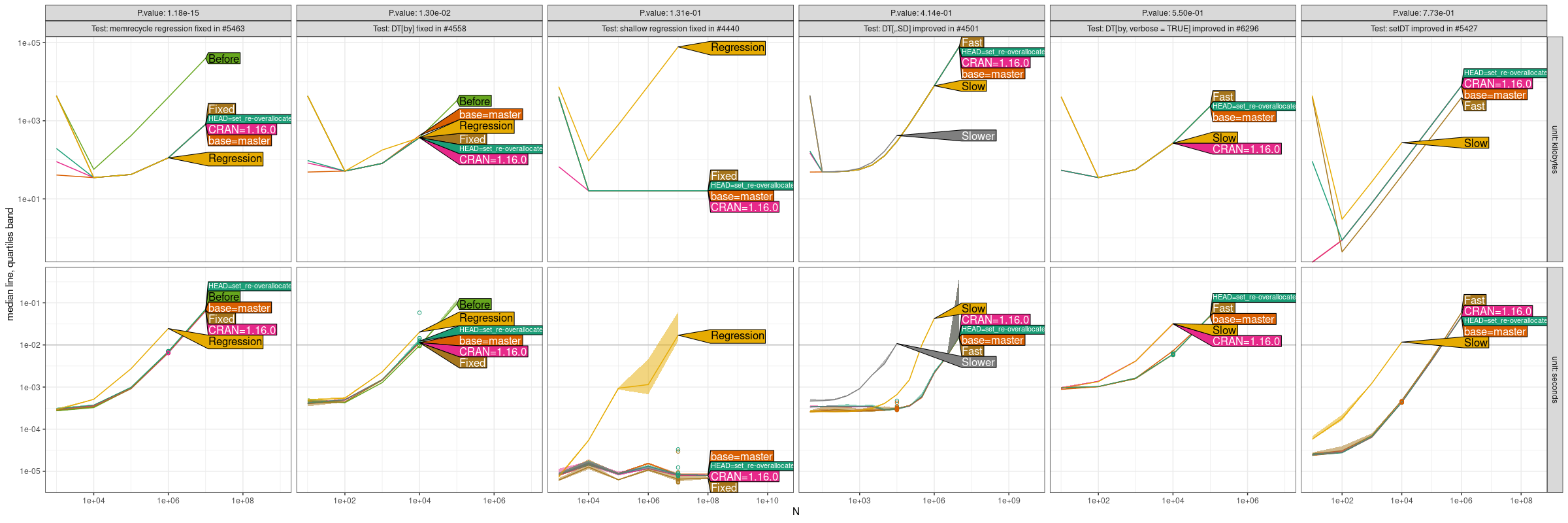Click 'HEAD=set_re-overallocate' label in setDT kilobytes plot

1505,73
